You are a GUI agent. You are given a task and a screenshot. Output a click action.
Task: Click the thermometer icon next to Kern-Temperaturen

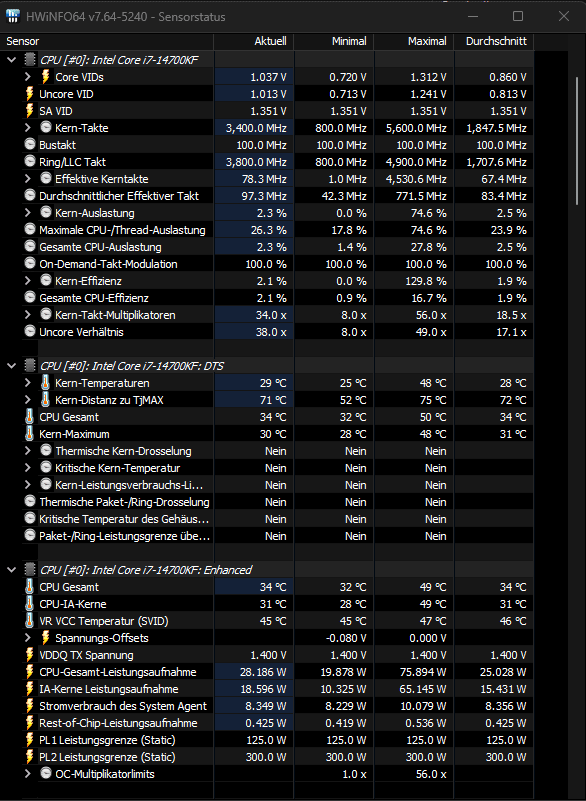(x=45, y=383)
